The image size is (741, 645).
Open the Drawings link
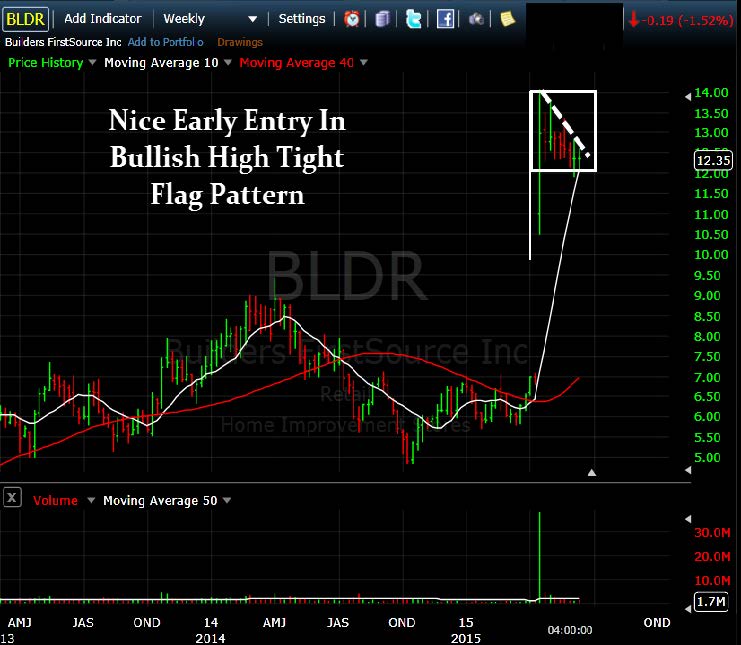(240, 42)
